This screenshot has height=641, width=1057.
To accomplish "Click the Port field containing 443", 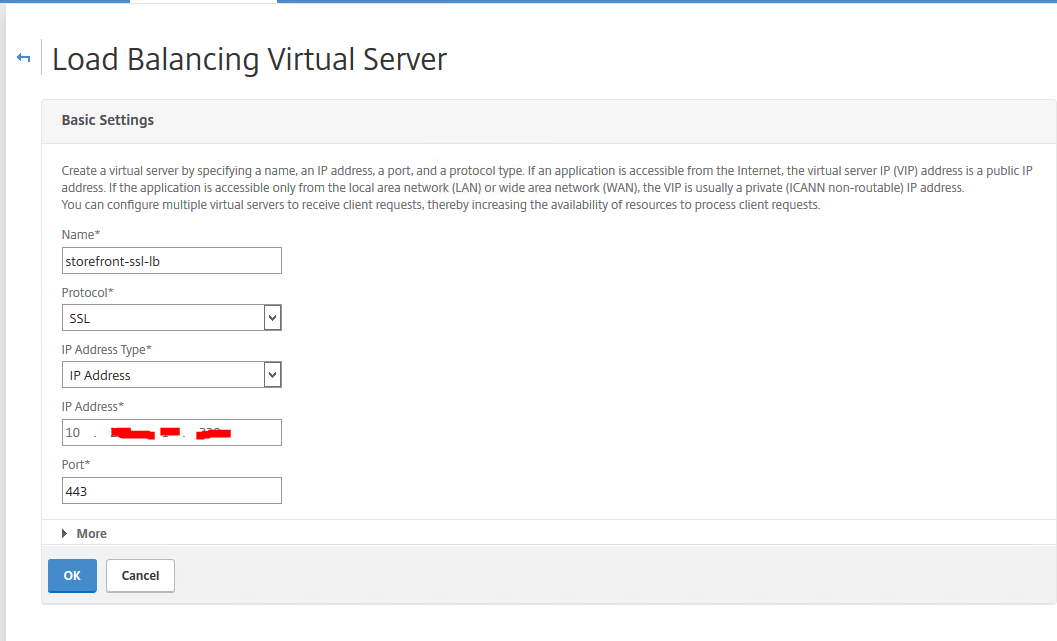I will pyautogui.click(x=171, y=491).
